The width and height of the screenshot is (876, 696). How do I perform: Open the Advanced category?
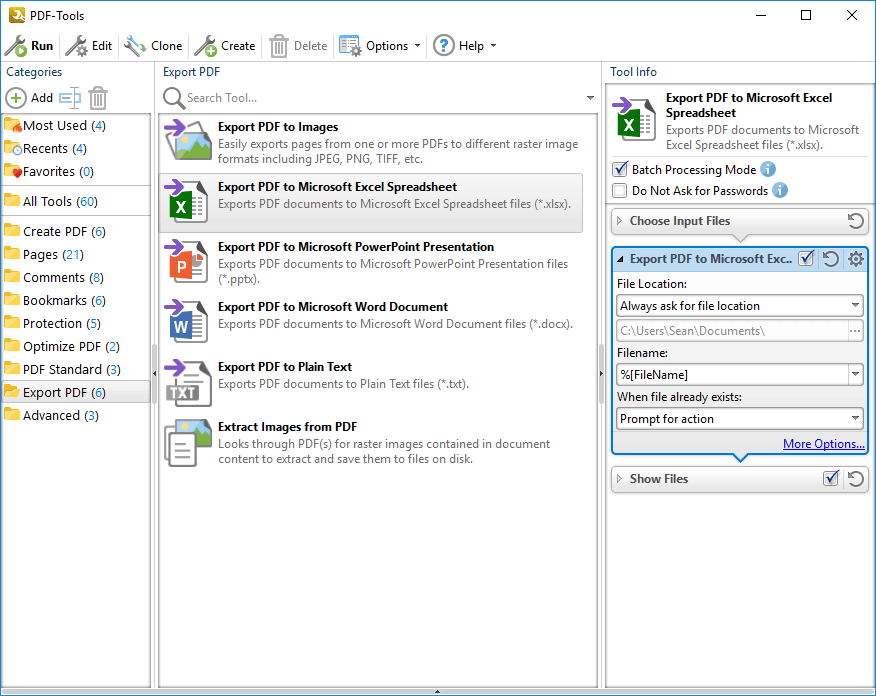(x=75, y=416)
